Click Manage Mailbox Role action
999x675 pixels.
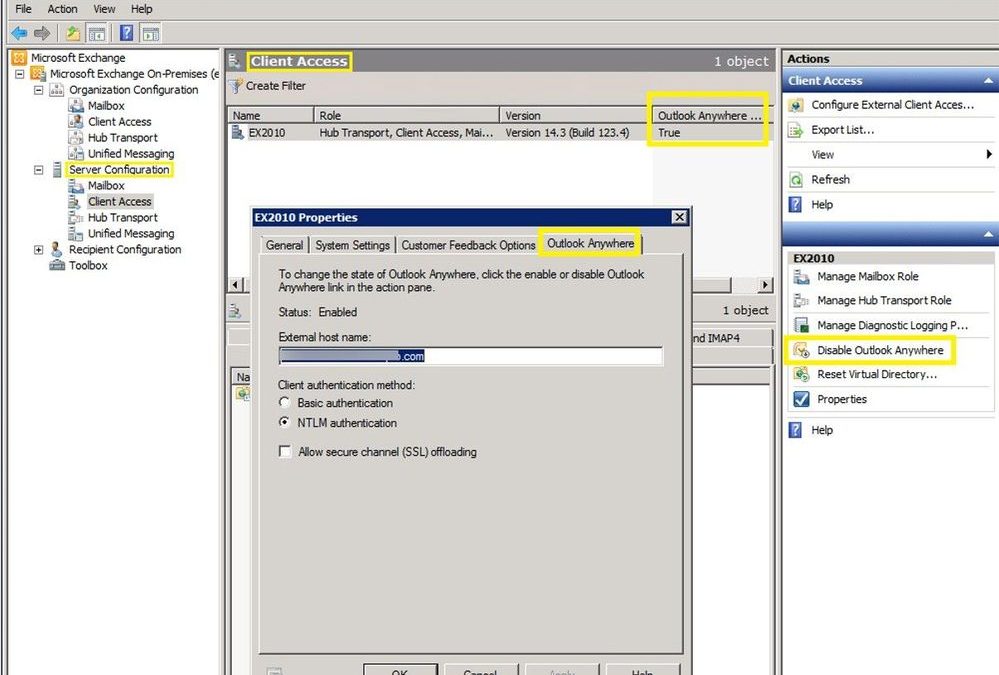pos(867,277)
